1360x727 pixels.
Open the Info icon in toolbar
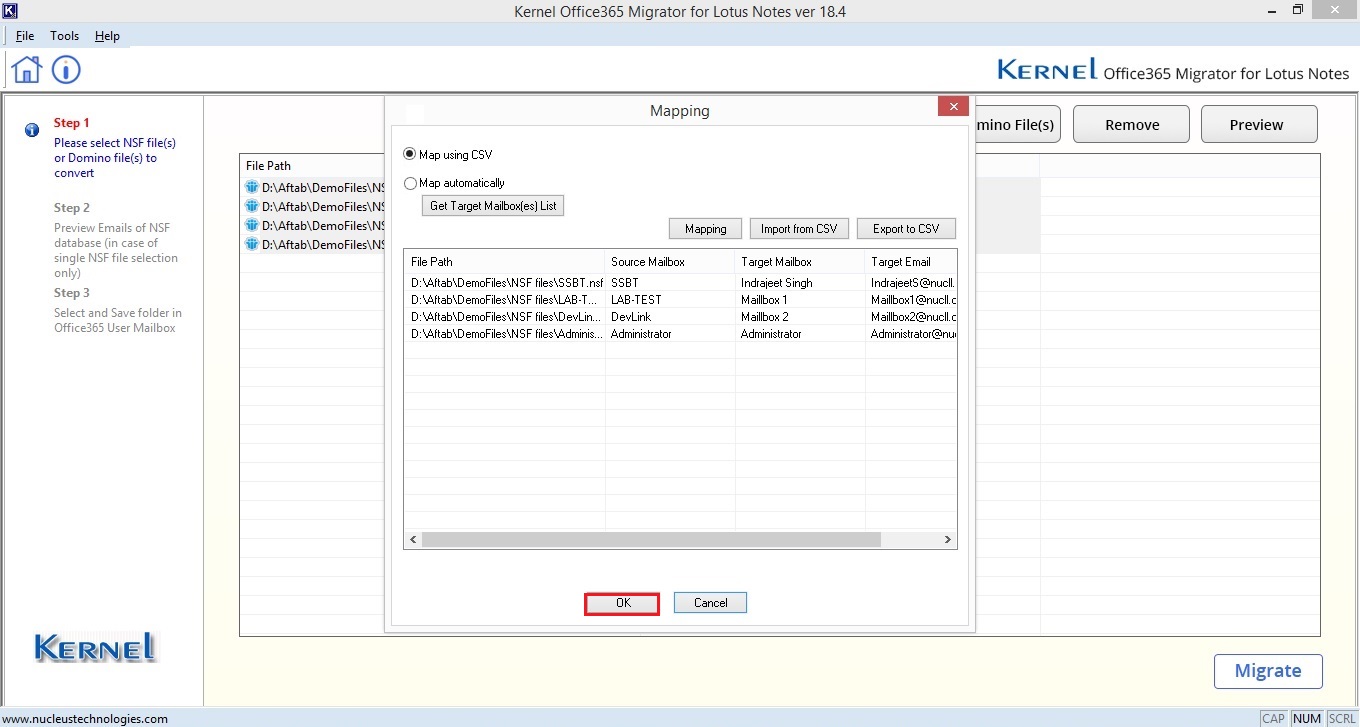(66, 70)
